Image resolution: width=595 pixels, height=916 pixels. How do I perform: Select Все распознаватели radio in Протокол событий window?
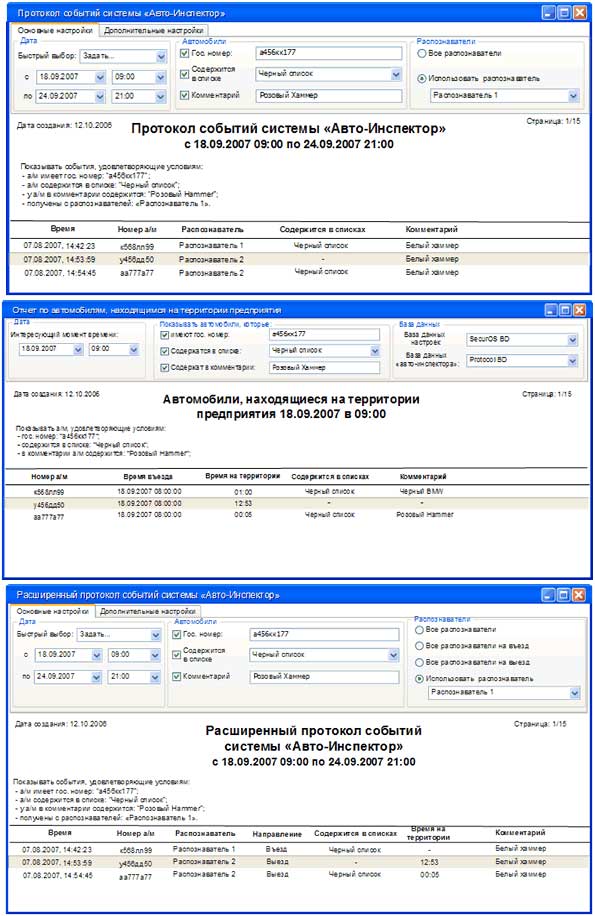coord(422,53)
